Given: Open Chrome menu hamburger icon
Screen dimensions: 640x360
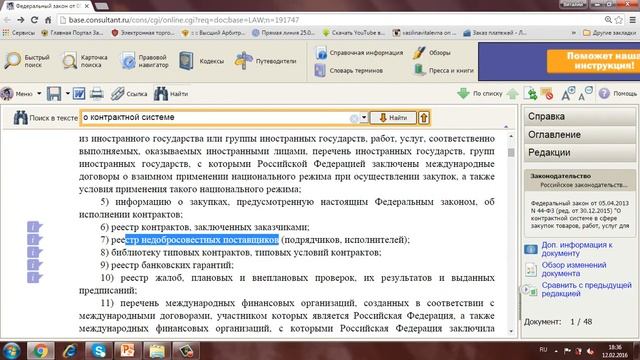Looking at the screenshot, I should (x=632, y=20).
